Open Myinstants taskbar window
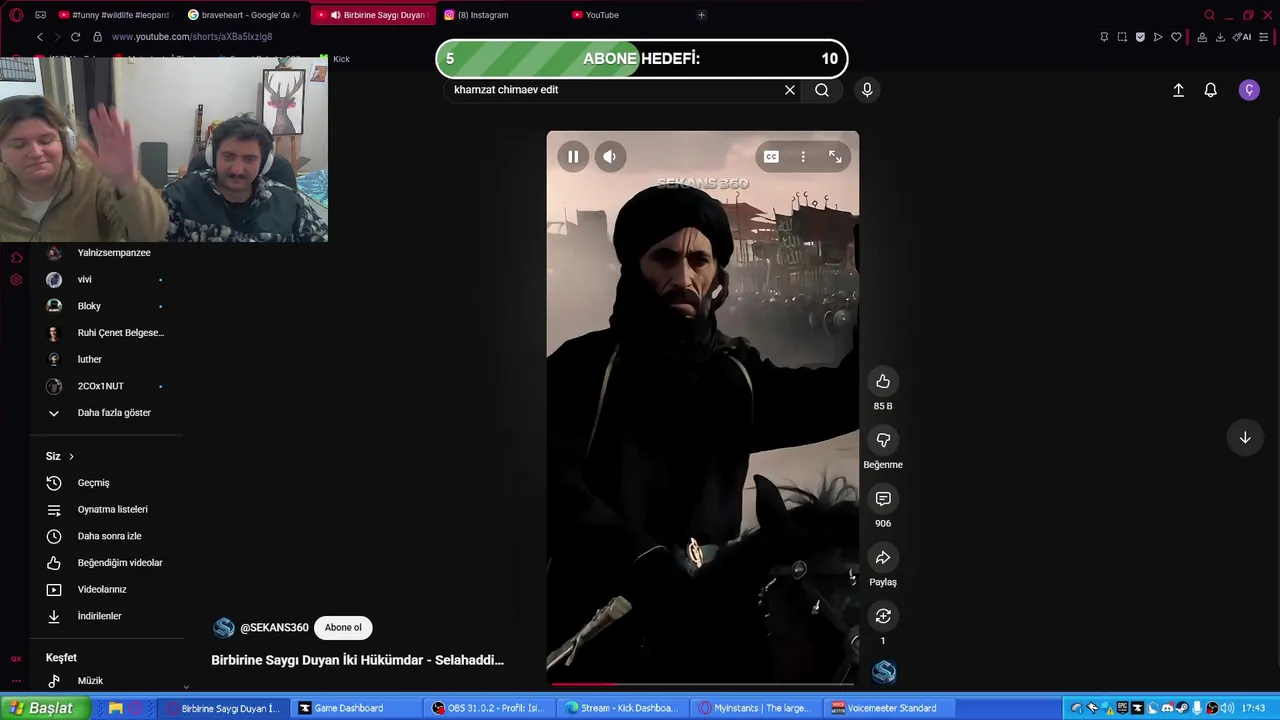Viewport: 1280px width, 720px height. point(754,708)
